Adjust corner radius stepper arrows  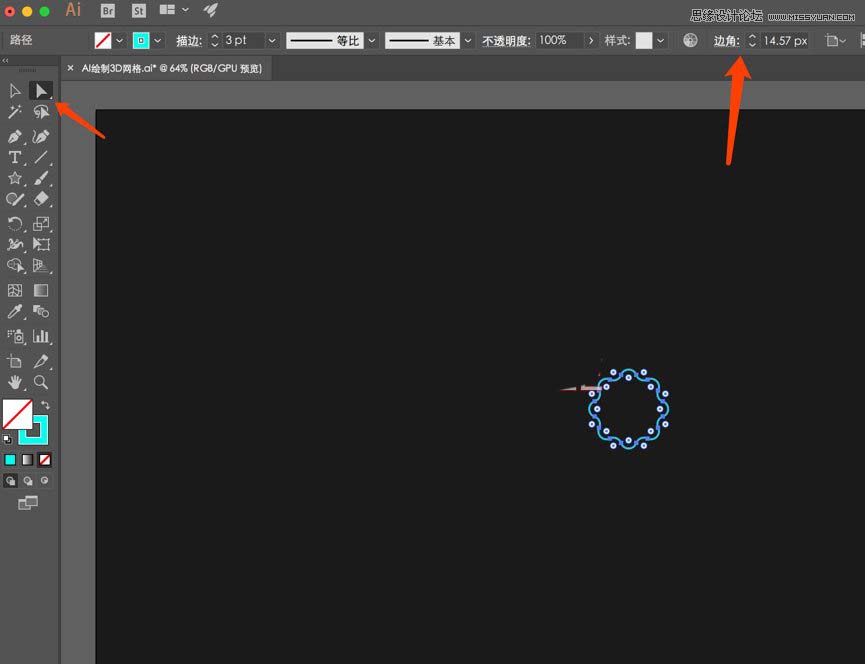[x=752, y=40]
